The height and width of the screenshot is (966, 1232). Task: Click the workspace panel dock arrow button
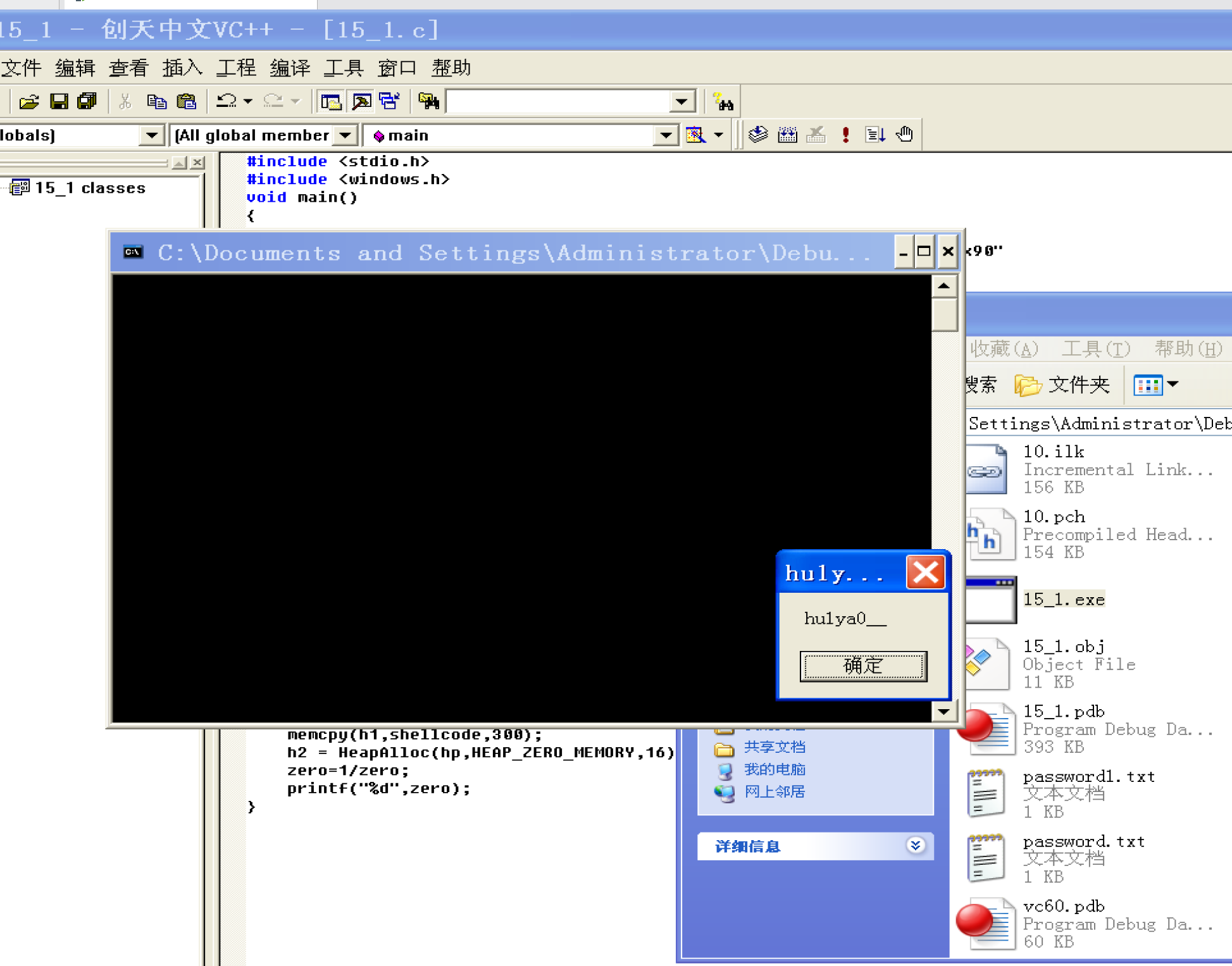point(180,163)
